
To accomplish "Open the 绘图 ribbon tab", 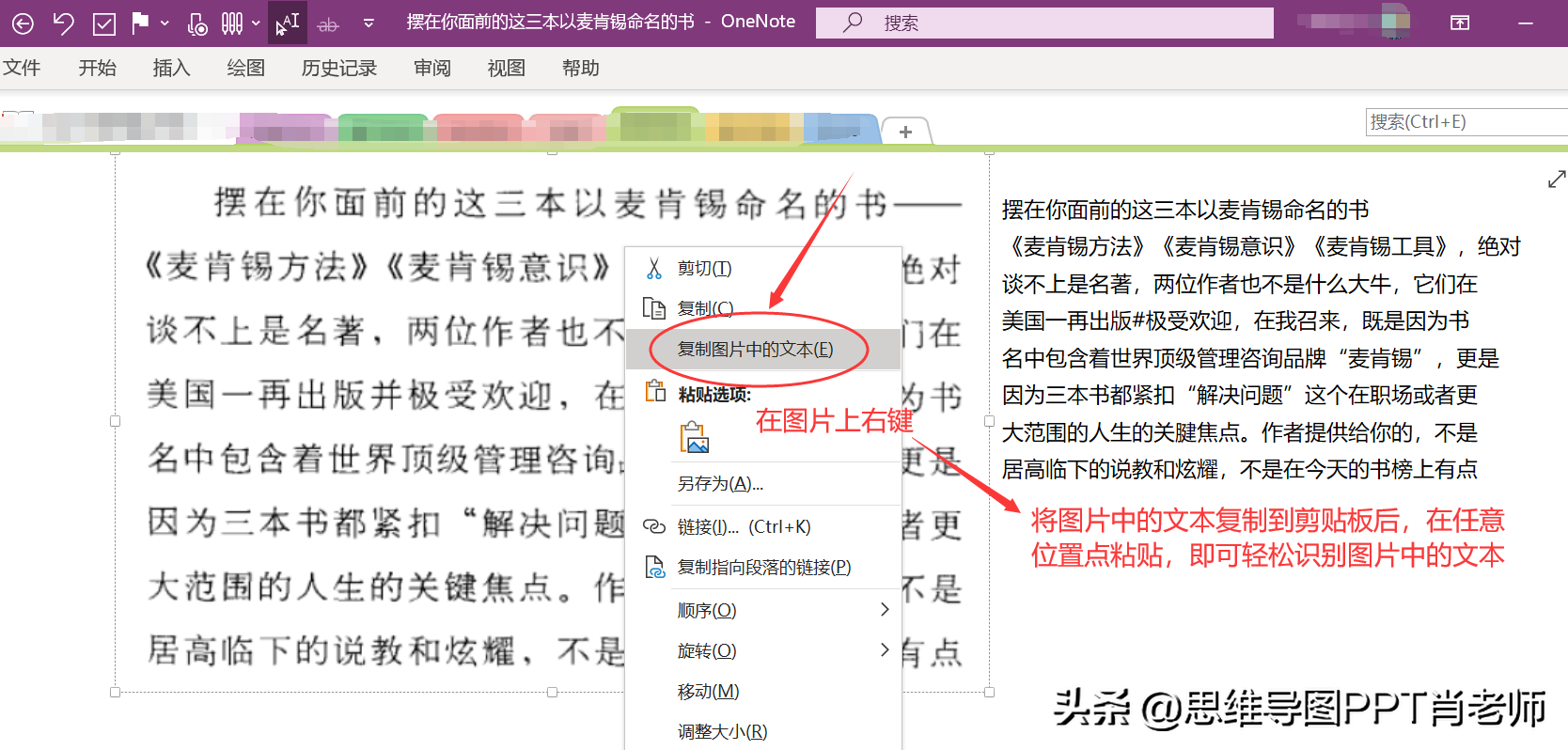I will point(245,68).
